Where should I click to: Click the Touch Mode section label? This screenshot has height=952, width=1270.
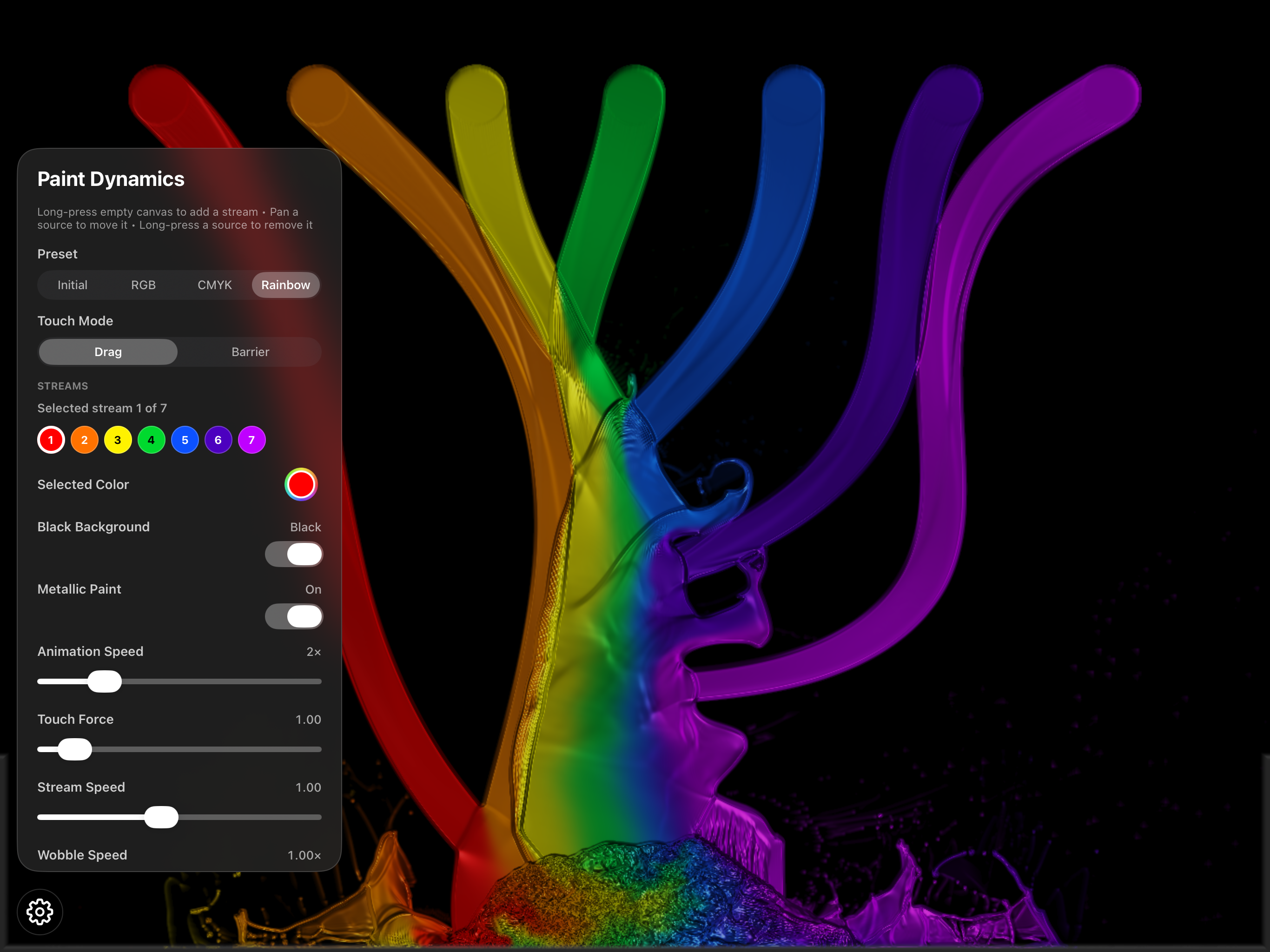click(x=75, y=321)
